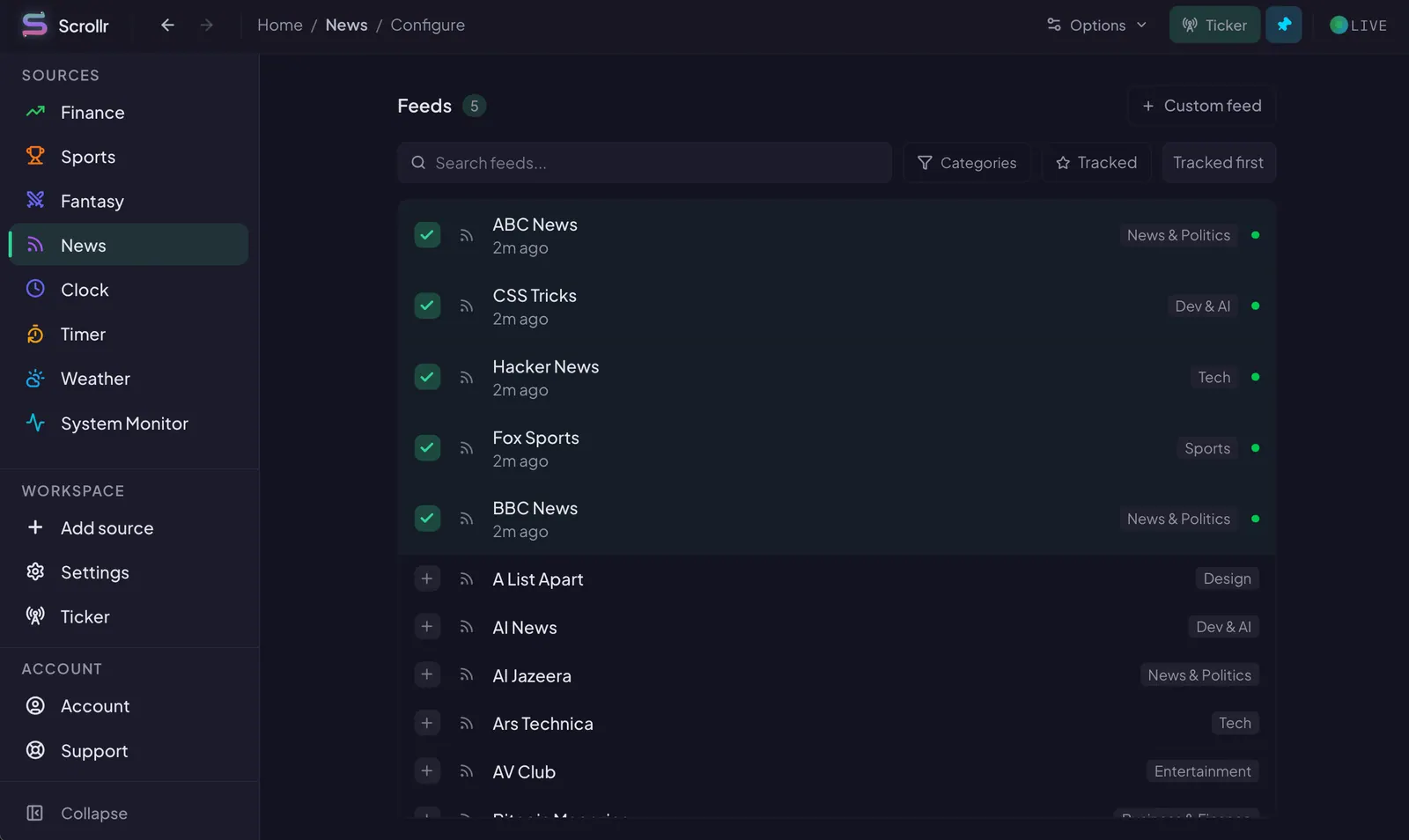Click the System Monitor pulse icon

pyautogui.click(x=35, y=423)
